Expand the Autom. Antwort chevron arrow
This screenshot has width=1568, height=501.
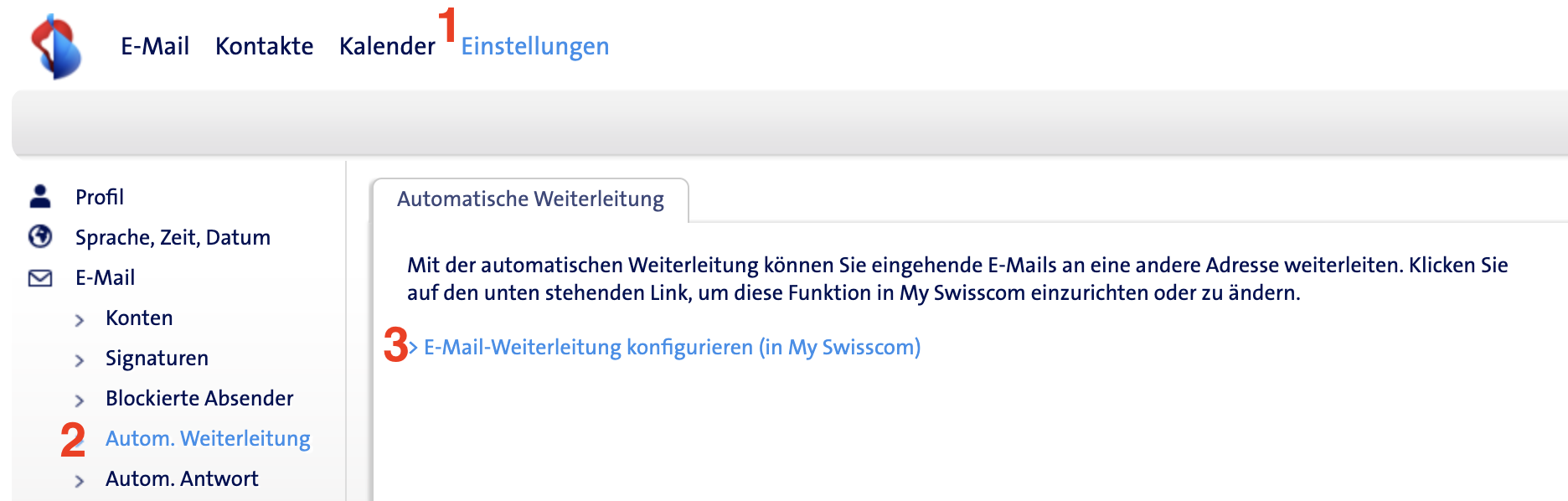click(x=80, y=481)
